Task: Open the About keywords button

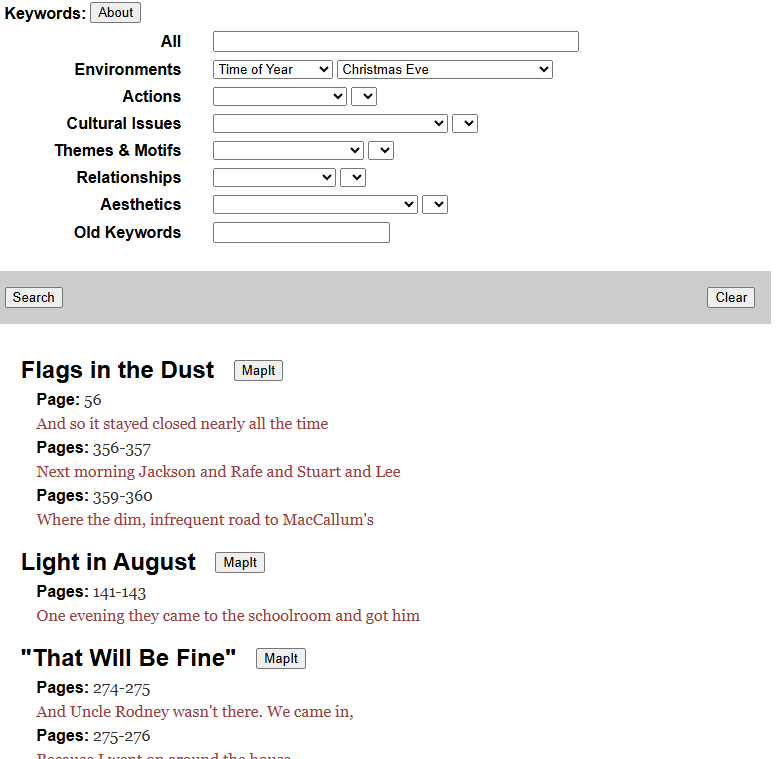Action: tap(115, 12)
